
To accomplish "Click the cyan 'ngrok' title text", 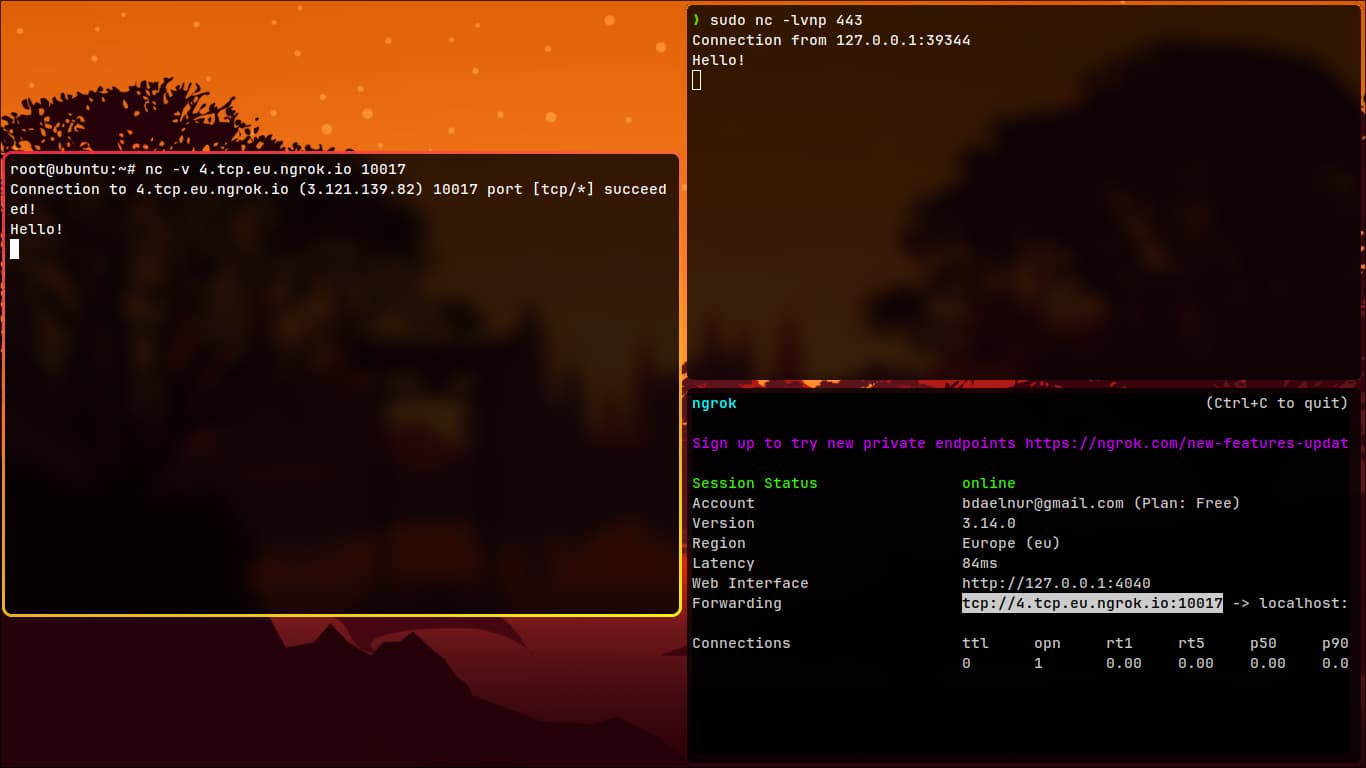I will [714, 403].
